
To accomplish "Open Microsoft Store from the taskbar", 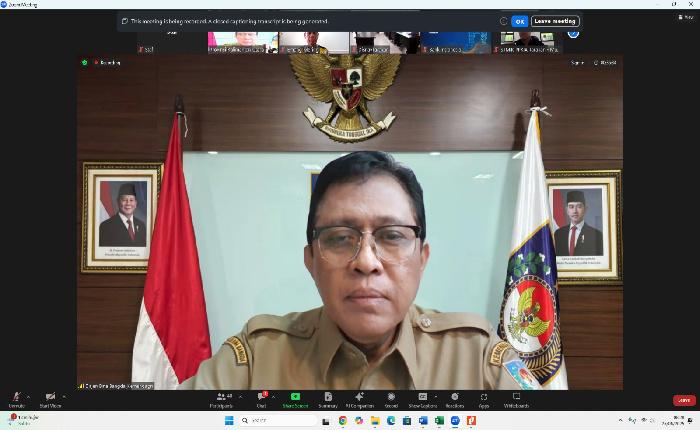I will (x=407, y=420).
